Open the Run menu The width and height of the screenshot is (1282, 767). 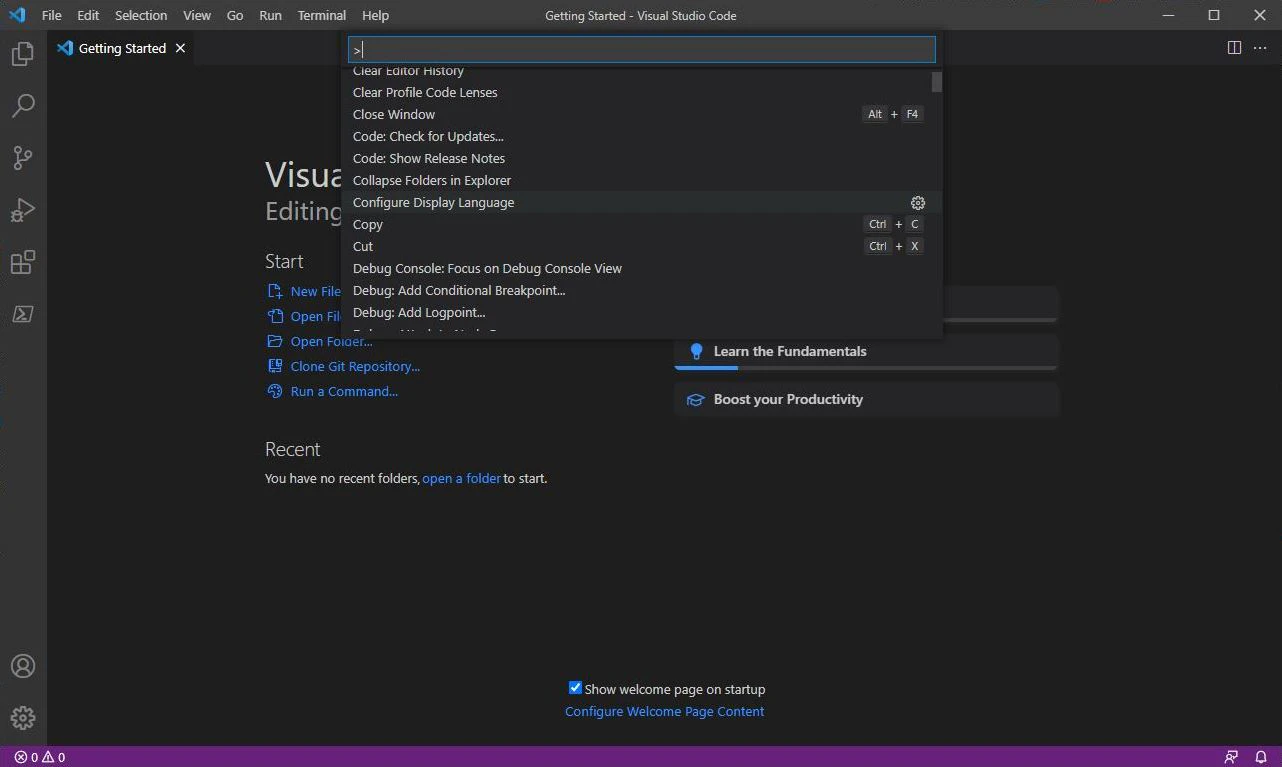pyautogui.click(x=270, y=15)
